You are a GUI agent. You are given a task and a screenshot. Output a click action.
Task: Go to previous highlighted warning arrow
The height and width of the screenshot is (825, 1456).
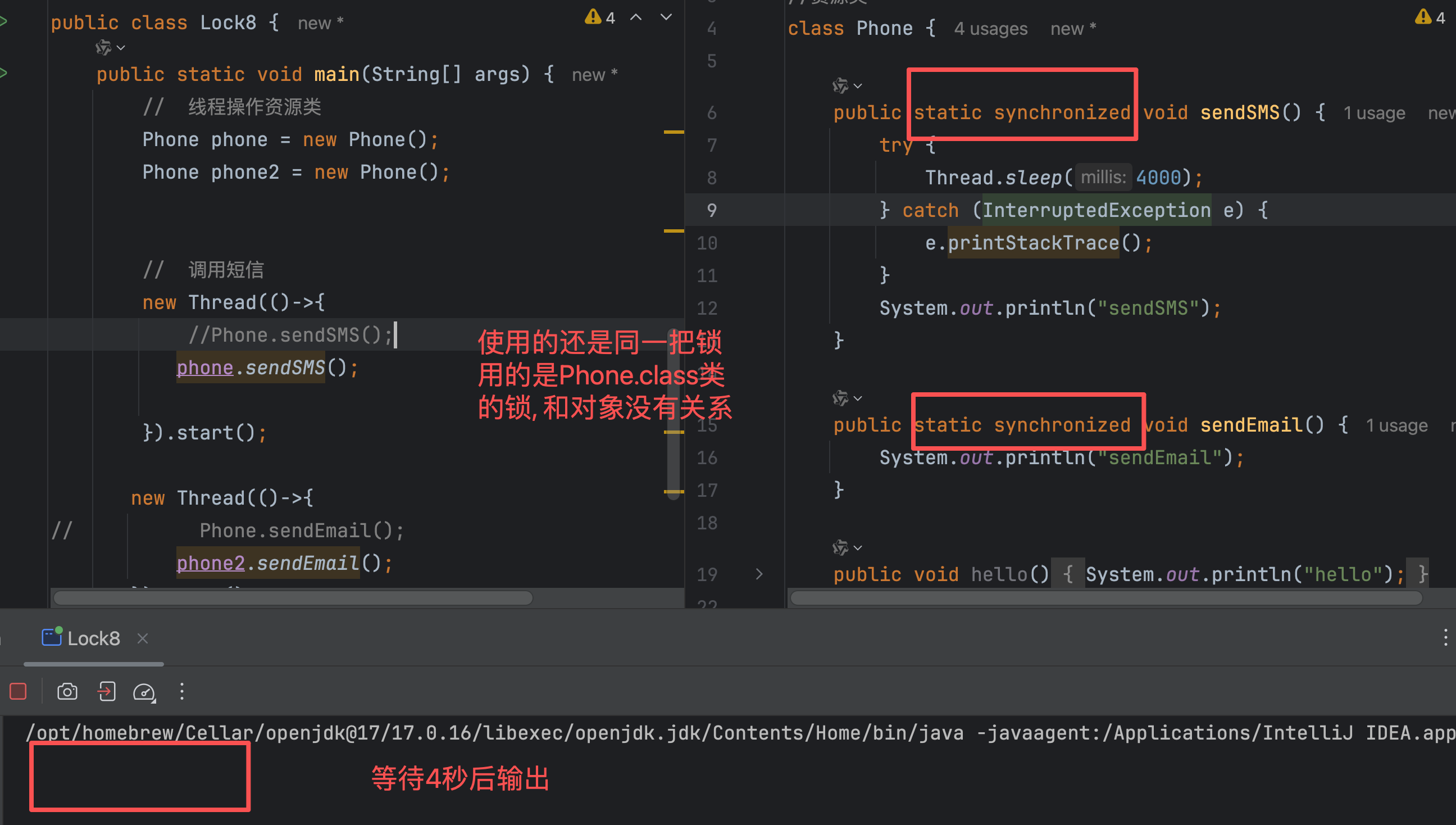(x=636, y=17)
